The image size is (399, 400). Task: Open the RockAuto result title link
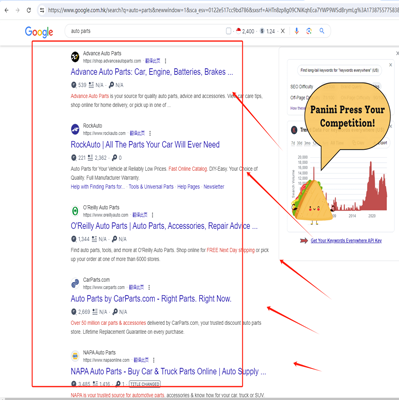click(x=145, y=145)
